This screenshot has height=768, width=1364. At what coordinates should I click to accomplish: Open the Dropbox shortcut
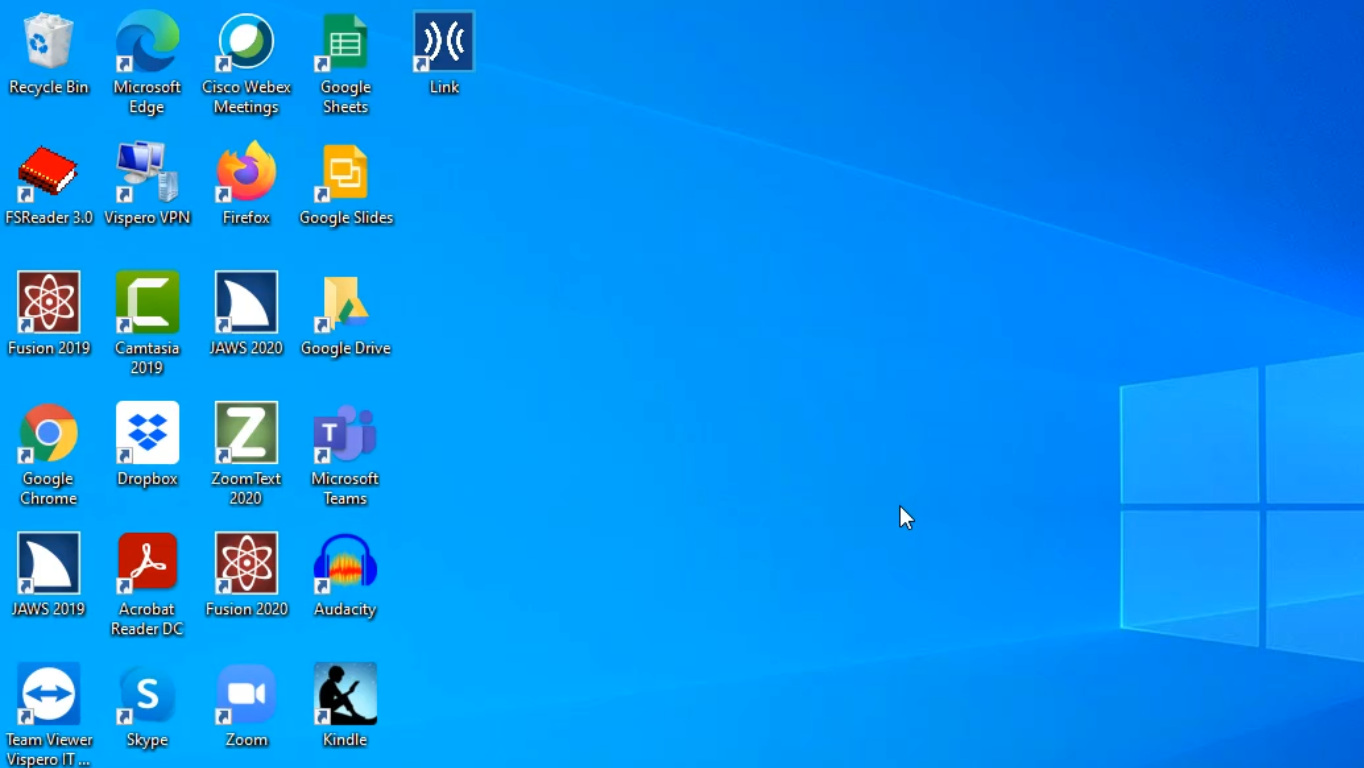click(x=147, y=433)
